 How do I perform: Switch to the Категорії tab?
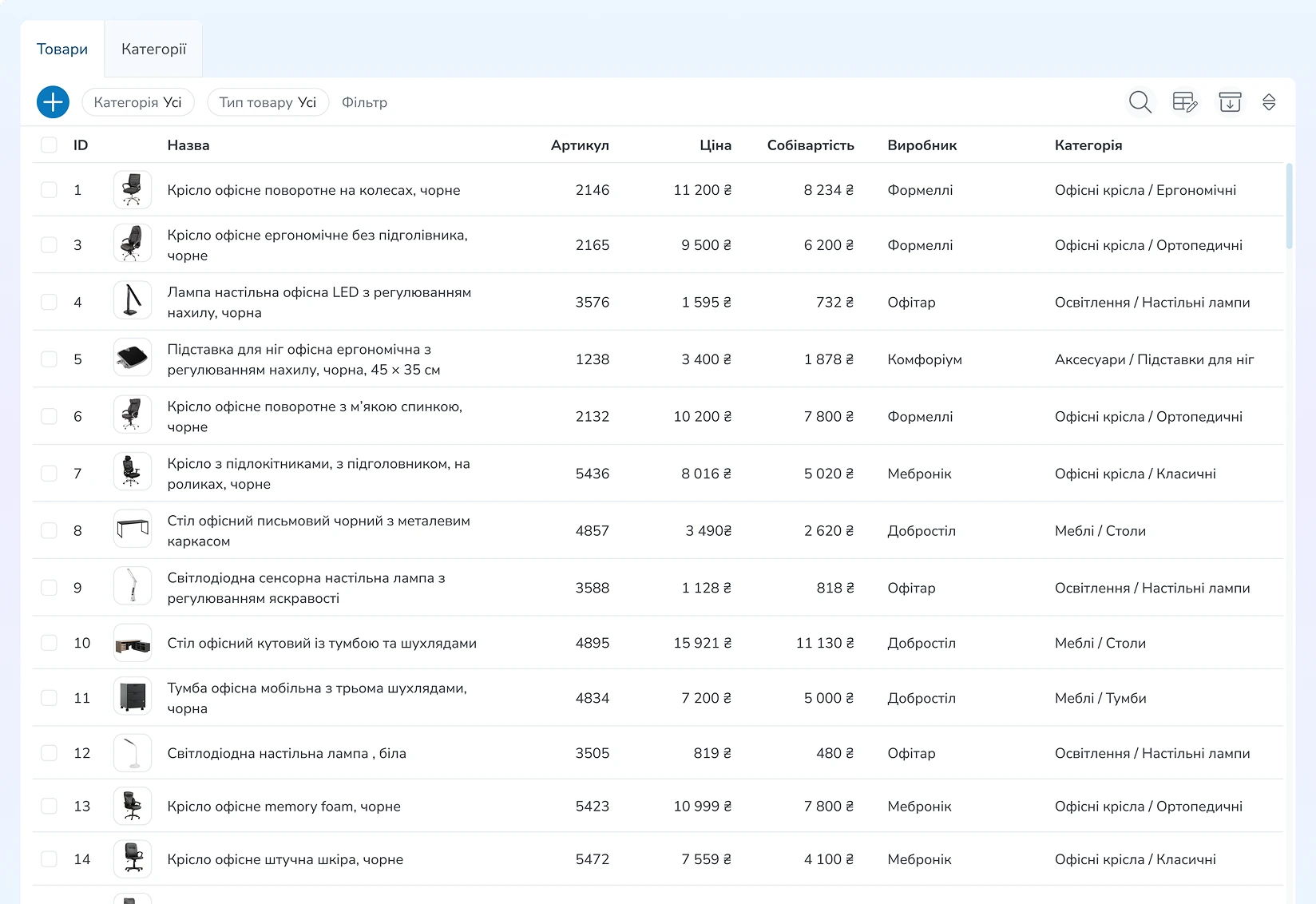(153, 50)
